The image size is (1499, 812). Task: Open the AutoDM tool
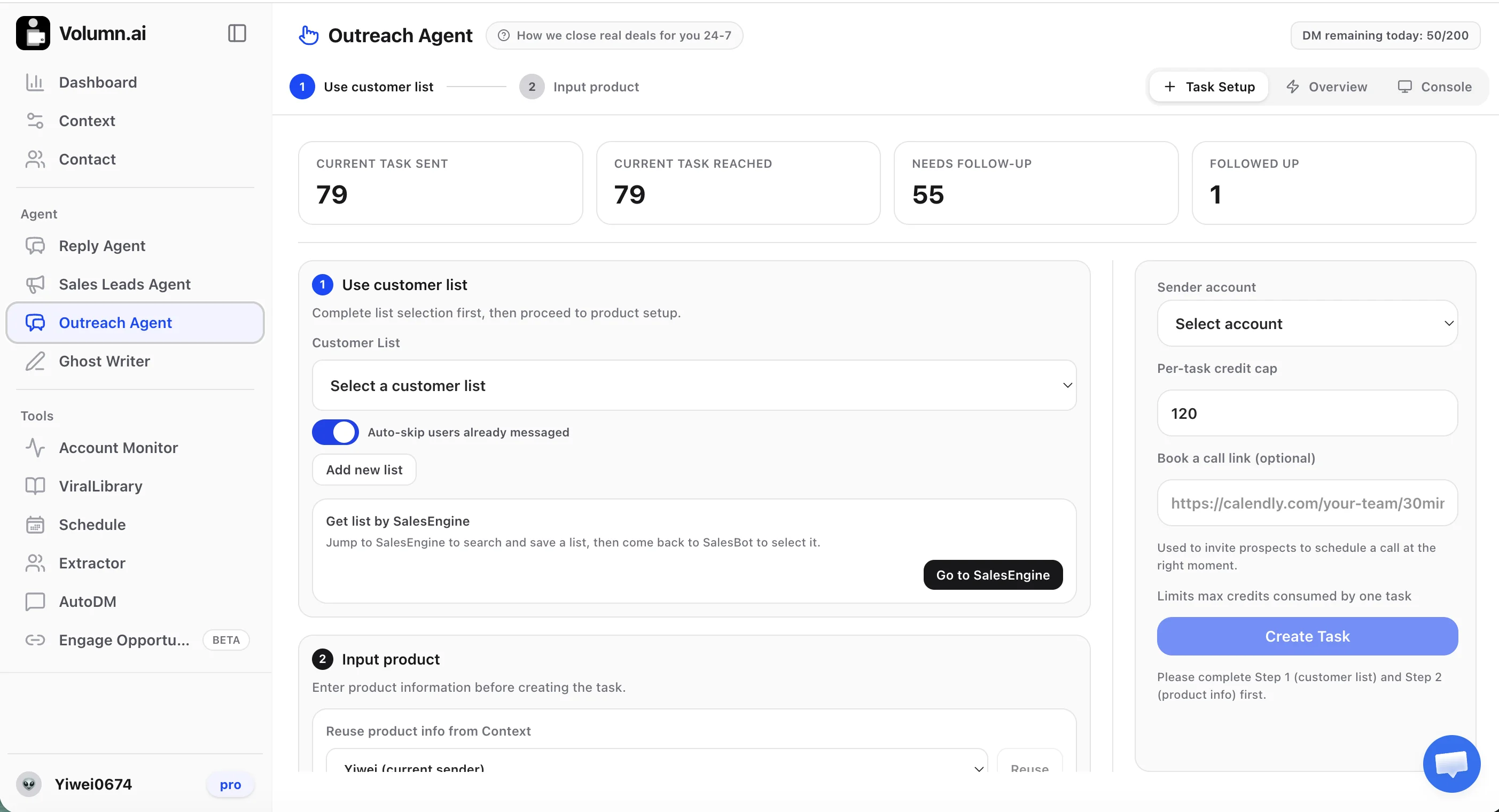click(135, 602)
